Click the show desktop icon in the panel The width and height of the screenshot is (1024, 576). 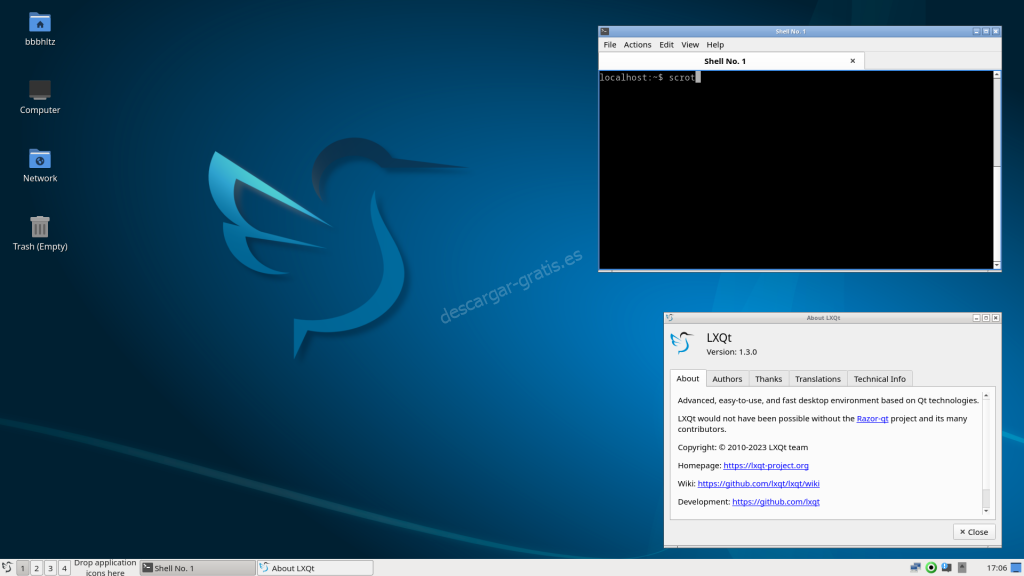pos(1016,568)
